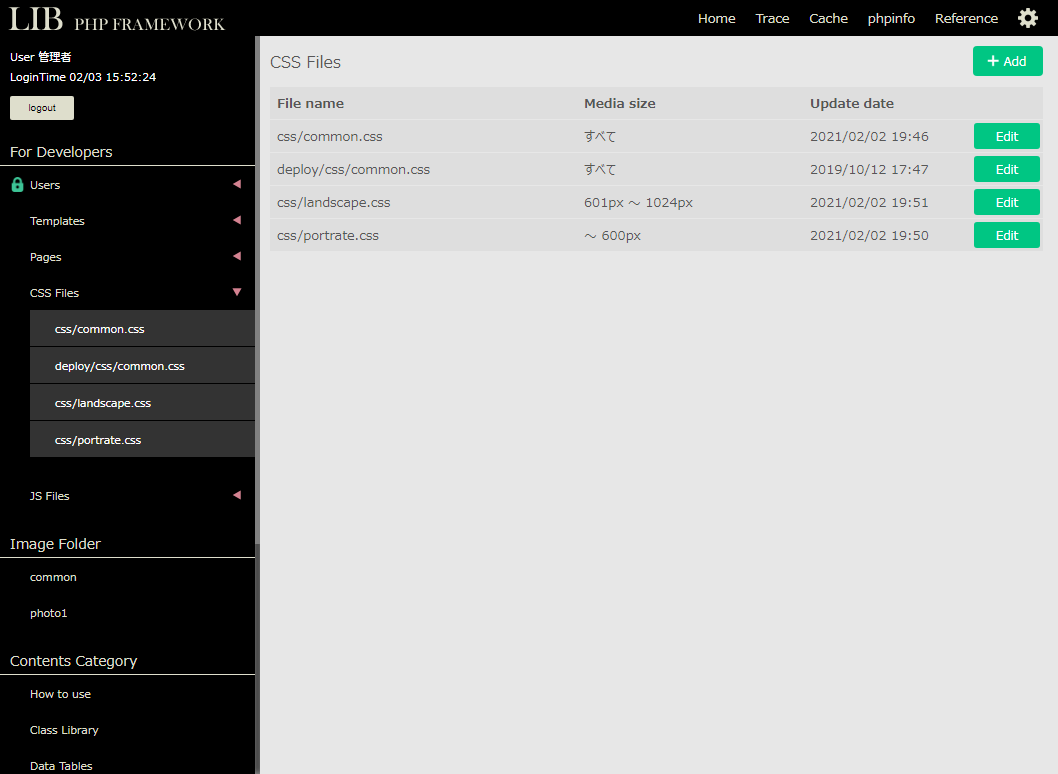The width and height of the screenshot is (1058, 774).
Task: Open the settings gear icon
Action: [1027, 18]
